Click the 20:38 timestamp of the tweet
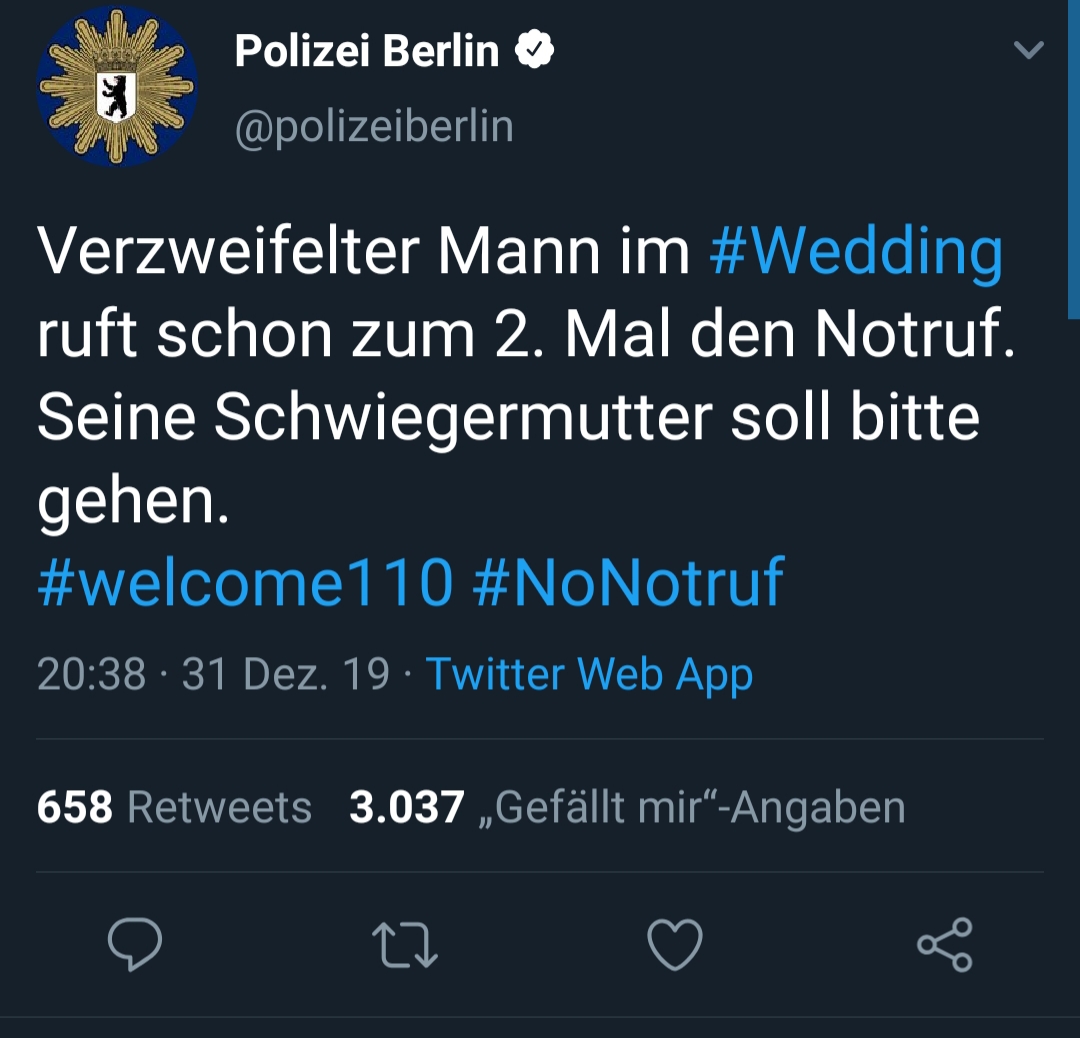 click(92, 675)
